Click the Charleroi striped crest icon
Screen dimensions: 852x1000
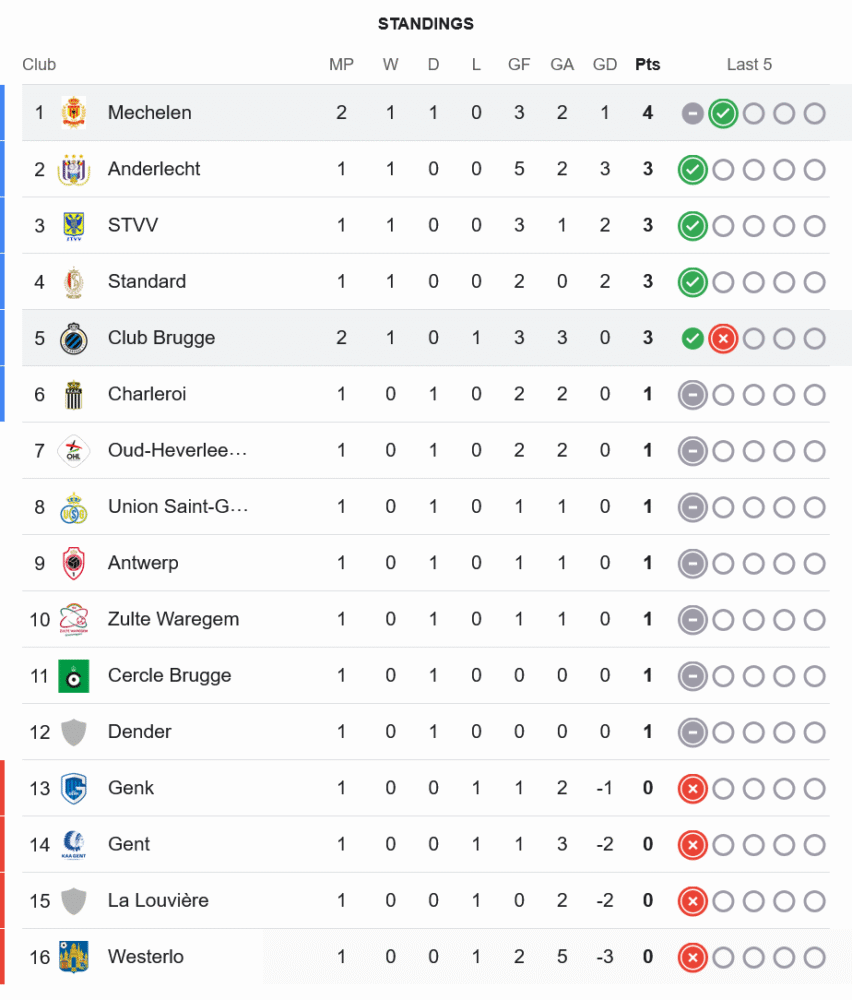74,394
